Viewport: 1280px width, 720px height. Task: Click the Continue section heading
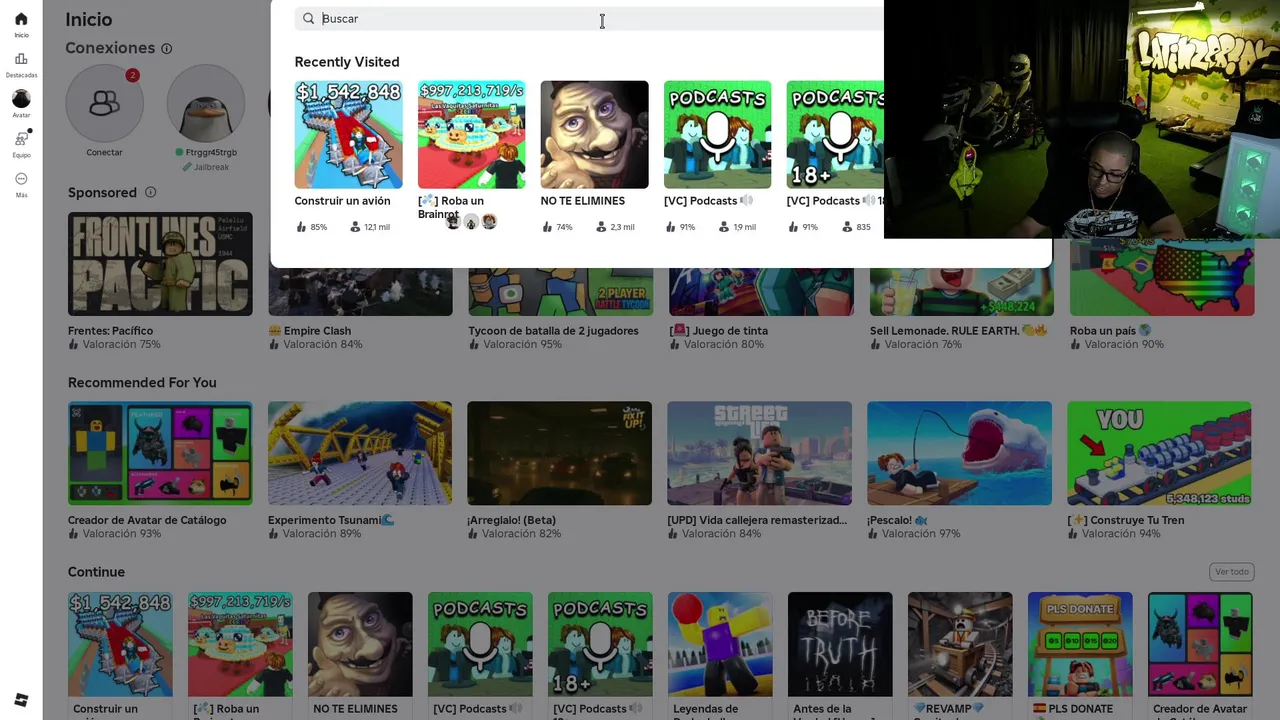[x=96, y=572]
